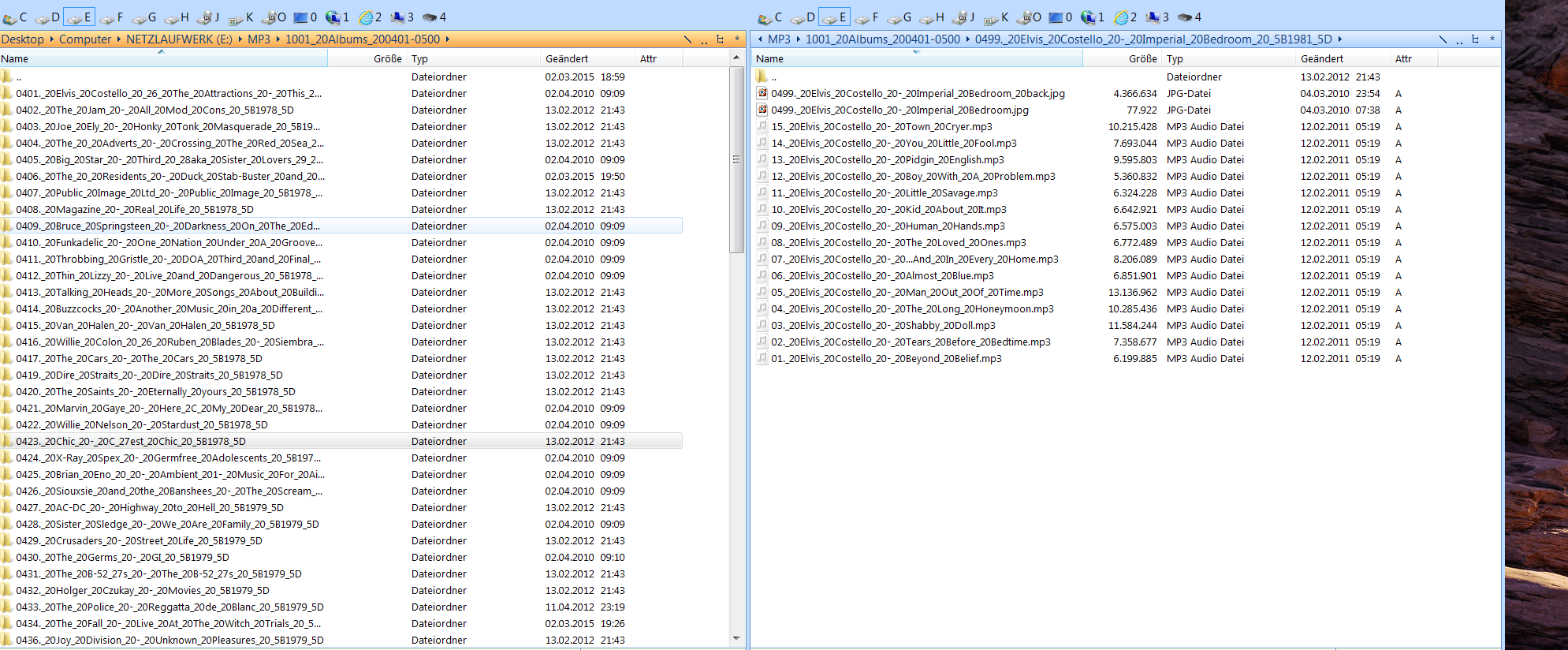The width and height of the screenshot is (1568, 650).
Task: Sort right pane by Typ column
Action: coord(1230,58)
